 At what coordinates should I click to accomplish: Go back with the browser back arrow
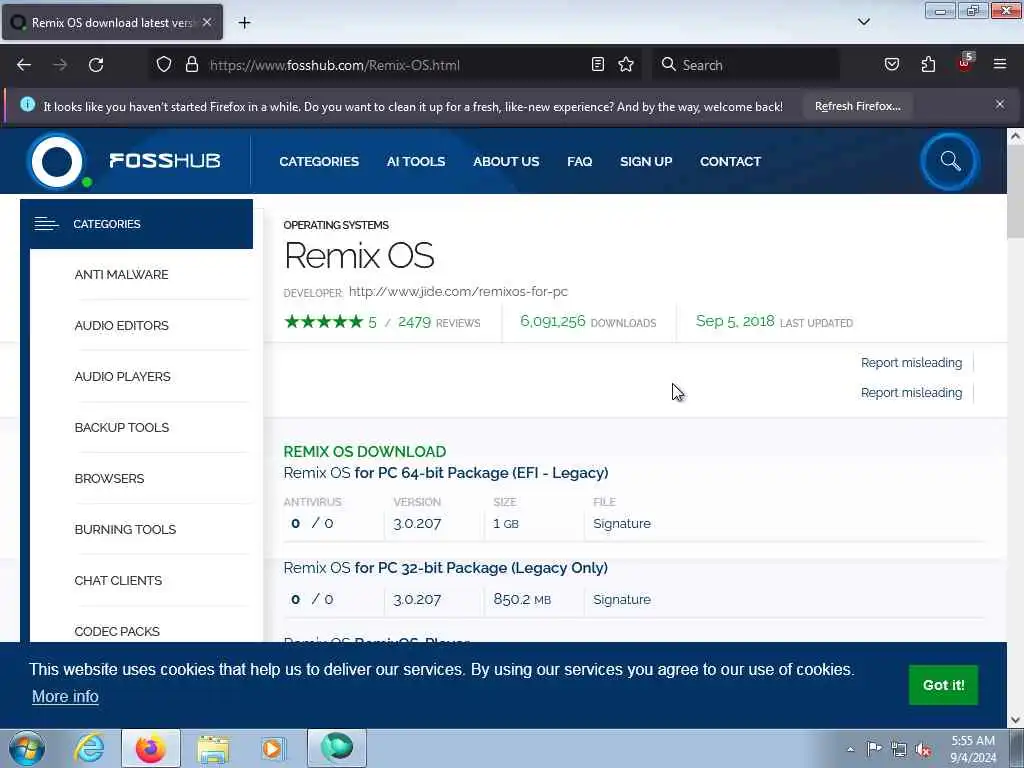pos(24,65)
